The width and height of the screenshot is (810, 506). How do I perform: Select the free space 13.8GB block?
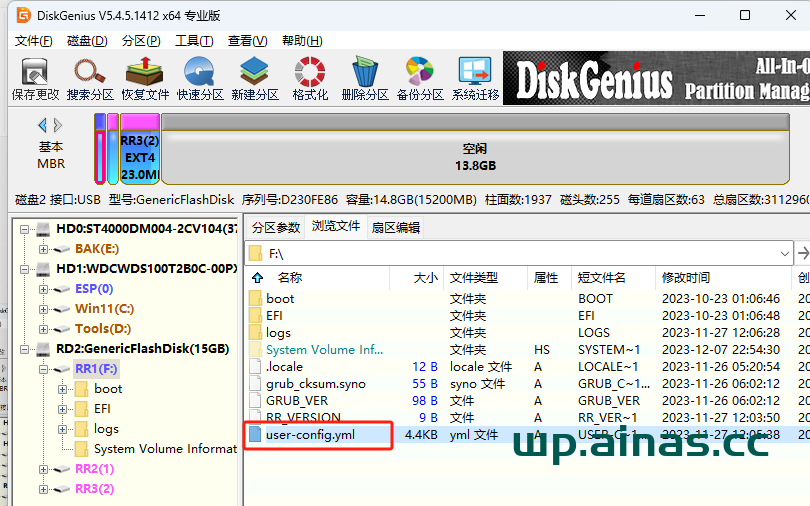(475, 149)
